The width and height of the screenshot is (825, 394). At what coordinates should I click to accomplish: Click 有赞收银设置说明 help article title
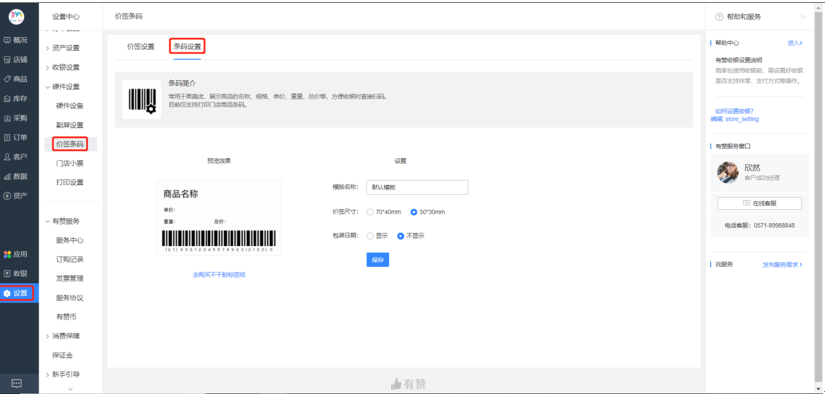click(x=739, y=60)
